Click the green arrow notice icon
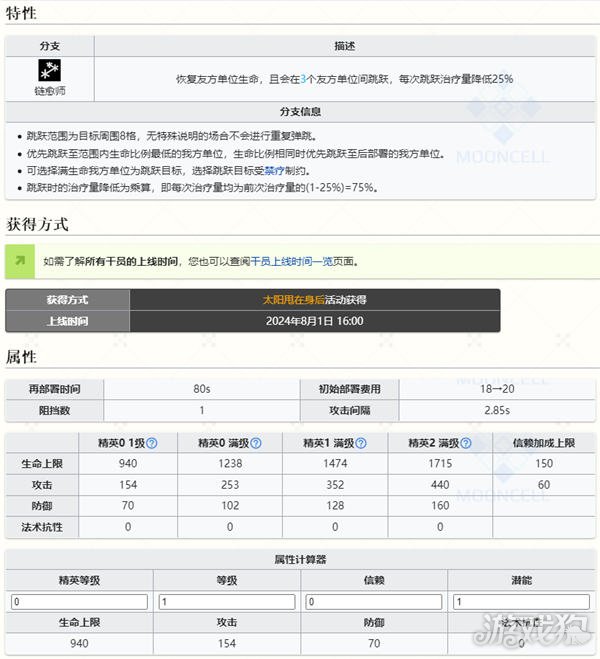 coord(20,261)
